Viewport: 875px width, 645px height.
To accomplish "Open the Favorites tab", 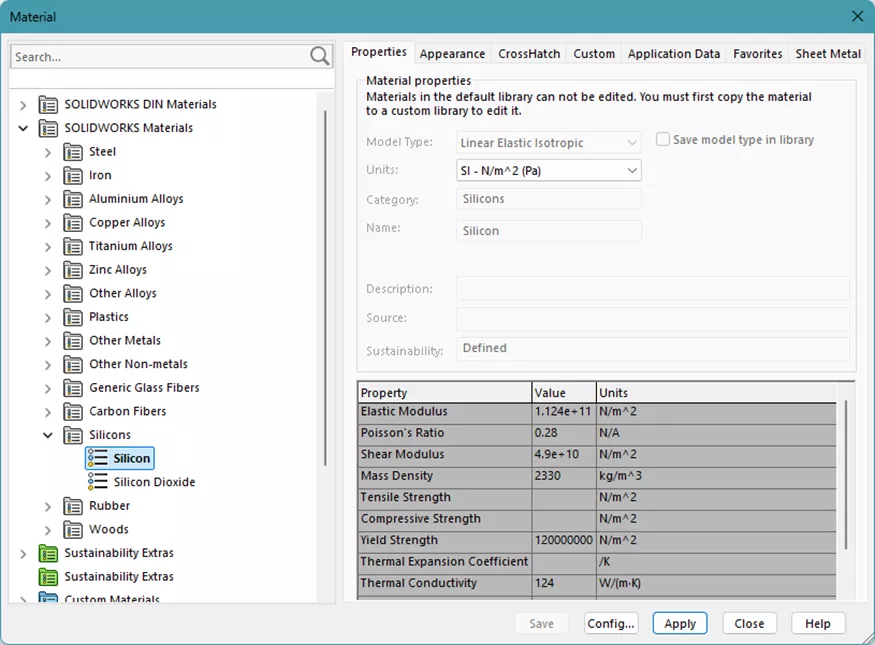I will click(x=757, y=54).
